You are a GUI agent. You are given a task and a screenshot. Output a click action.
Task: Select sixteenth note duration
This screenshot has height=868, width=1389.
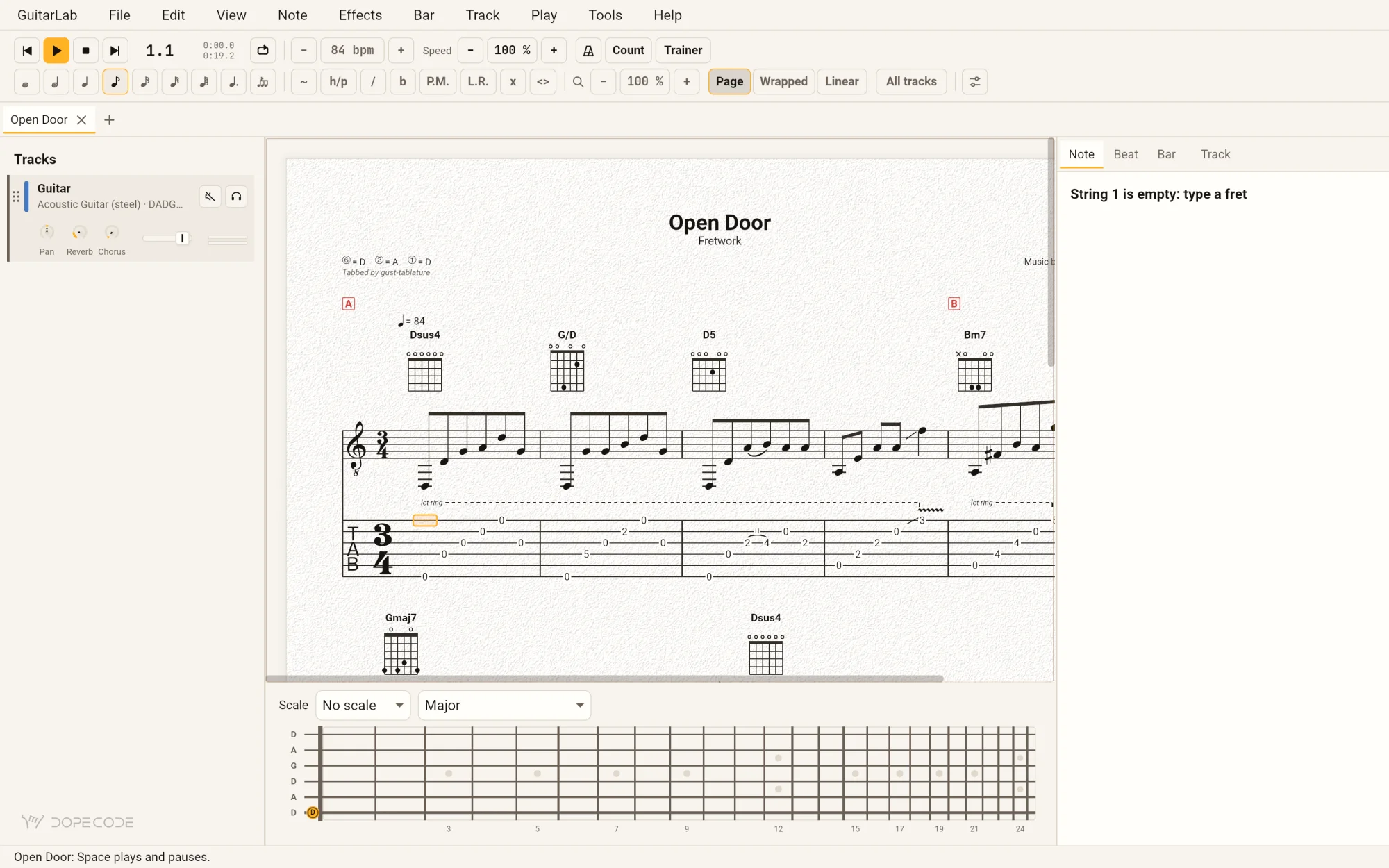144,82
